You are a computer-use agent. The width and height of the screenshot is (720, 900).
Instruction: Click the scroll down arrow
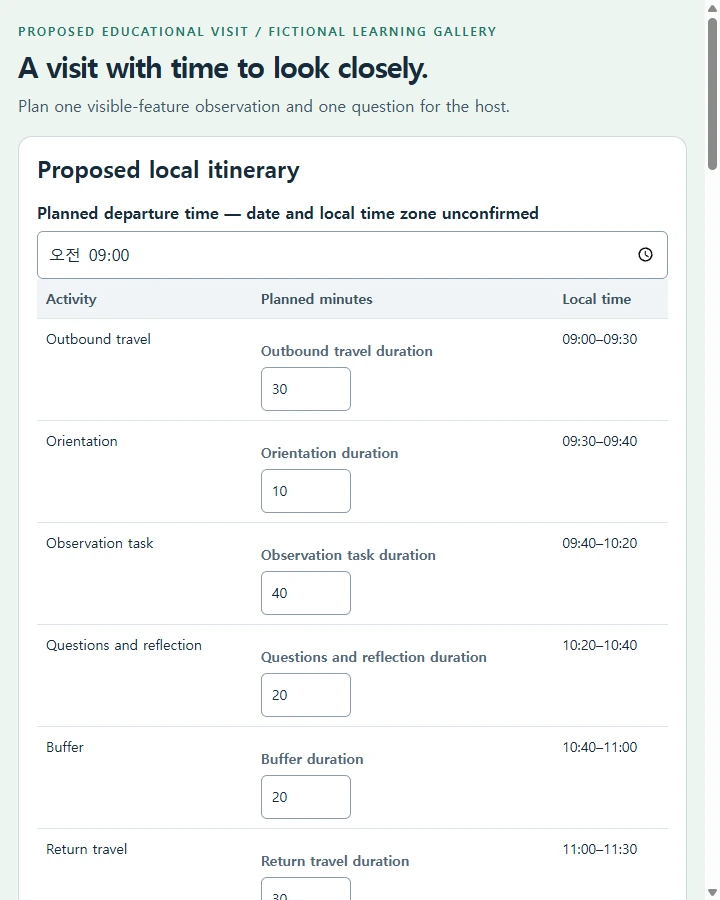[x=713, y=892]
